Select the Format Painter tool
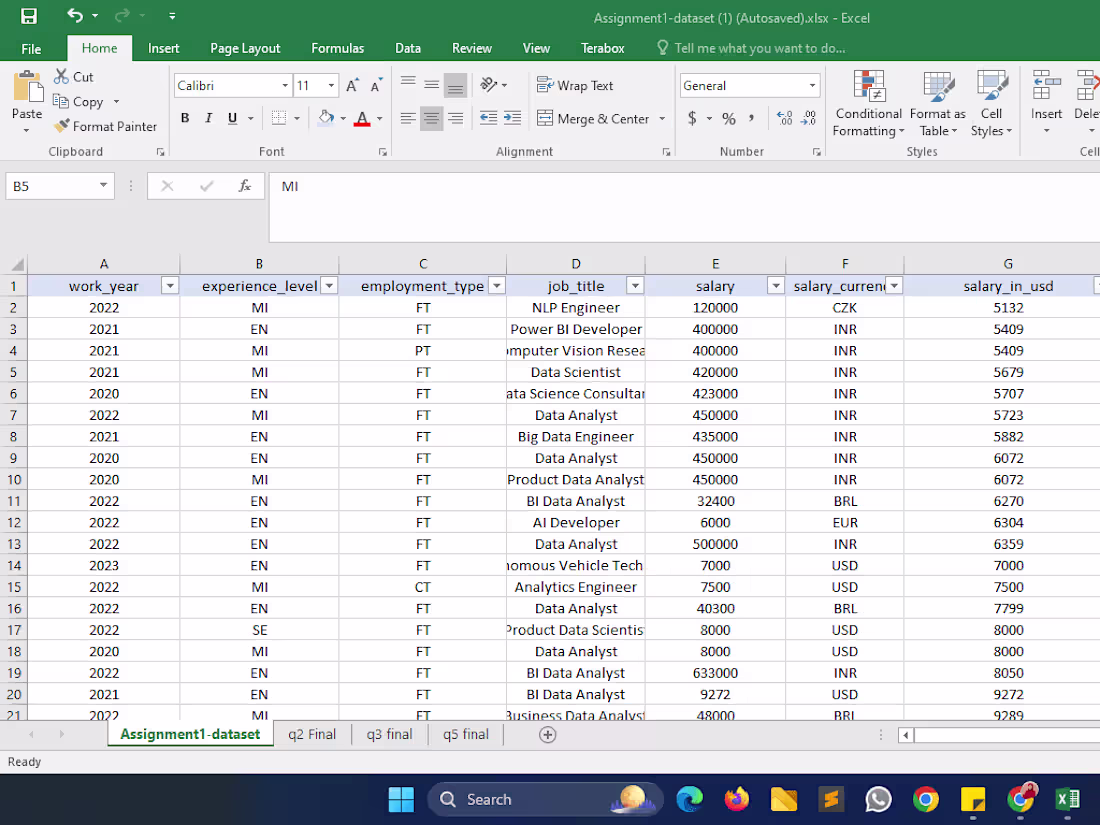1100x825 pixels. pyautogui.click(x=106, y=126)
